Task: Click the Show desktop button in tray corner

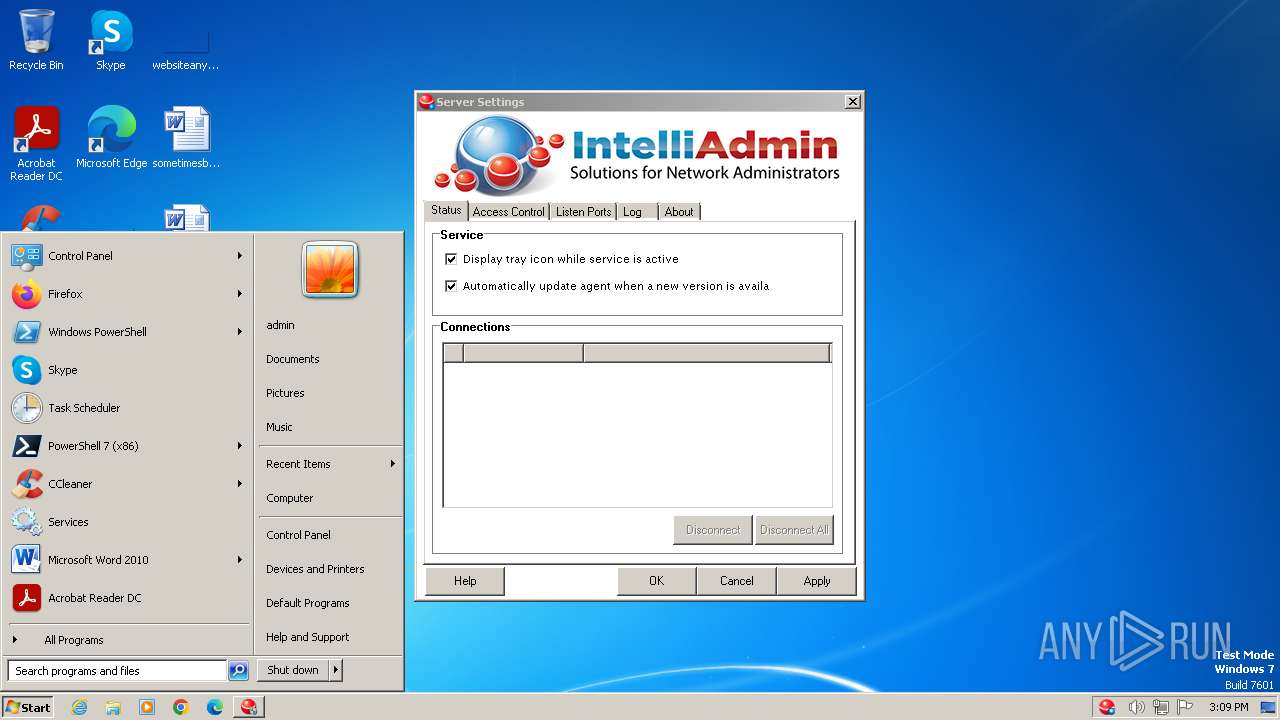Action: [x=1268, y=707]
